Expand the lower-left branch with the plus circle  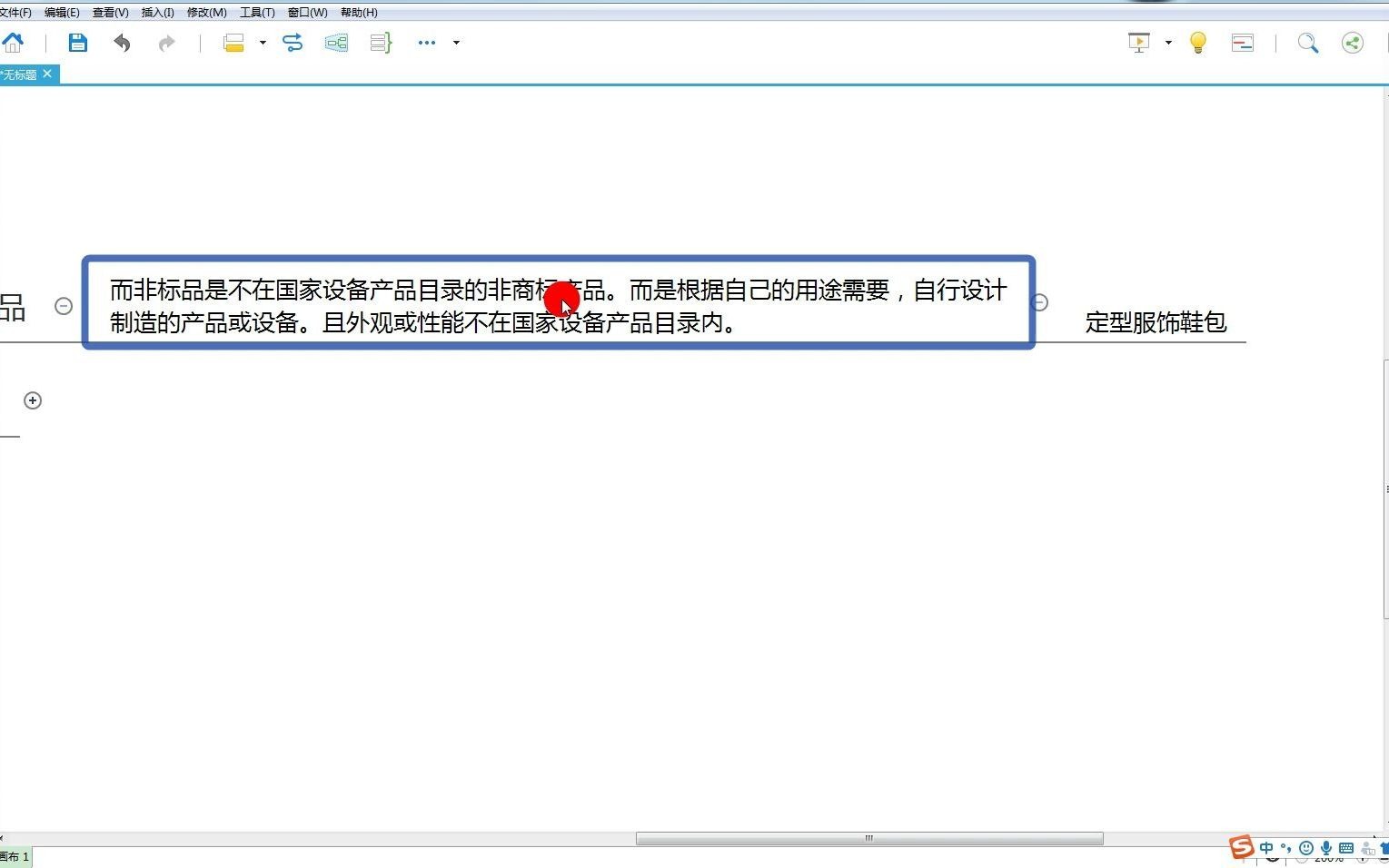[33, 400]
